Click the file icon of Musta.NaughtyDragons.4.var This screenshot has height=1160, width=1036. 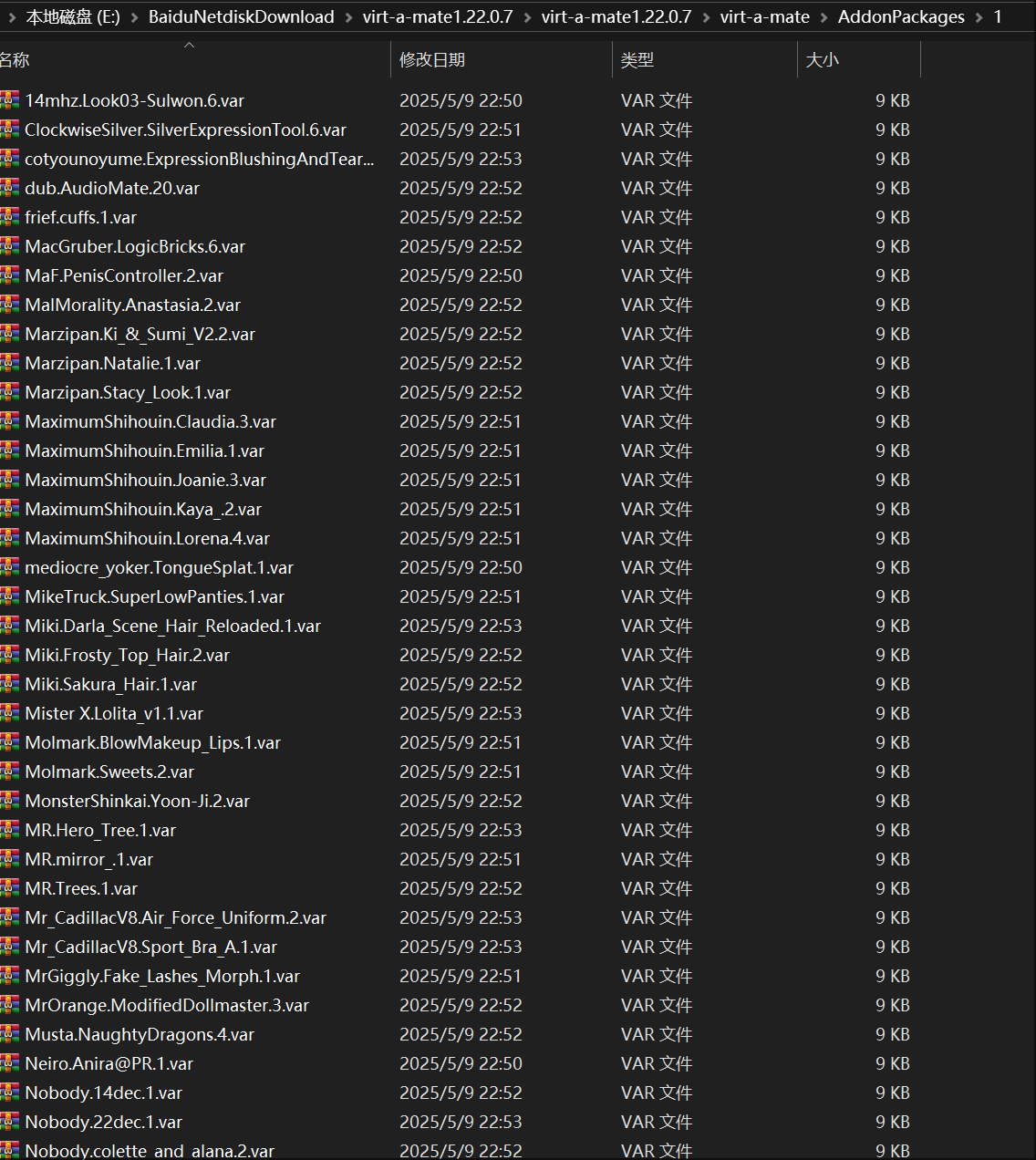[x=9, y=1034]
